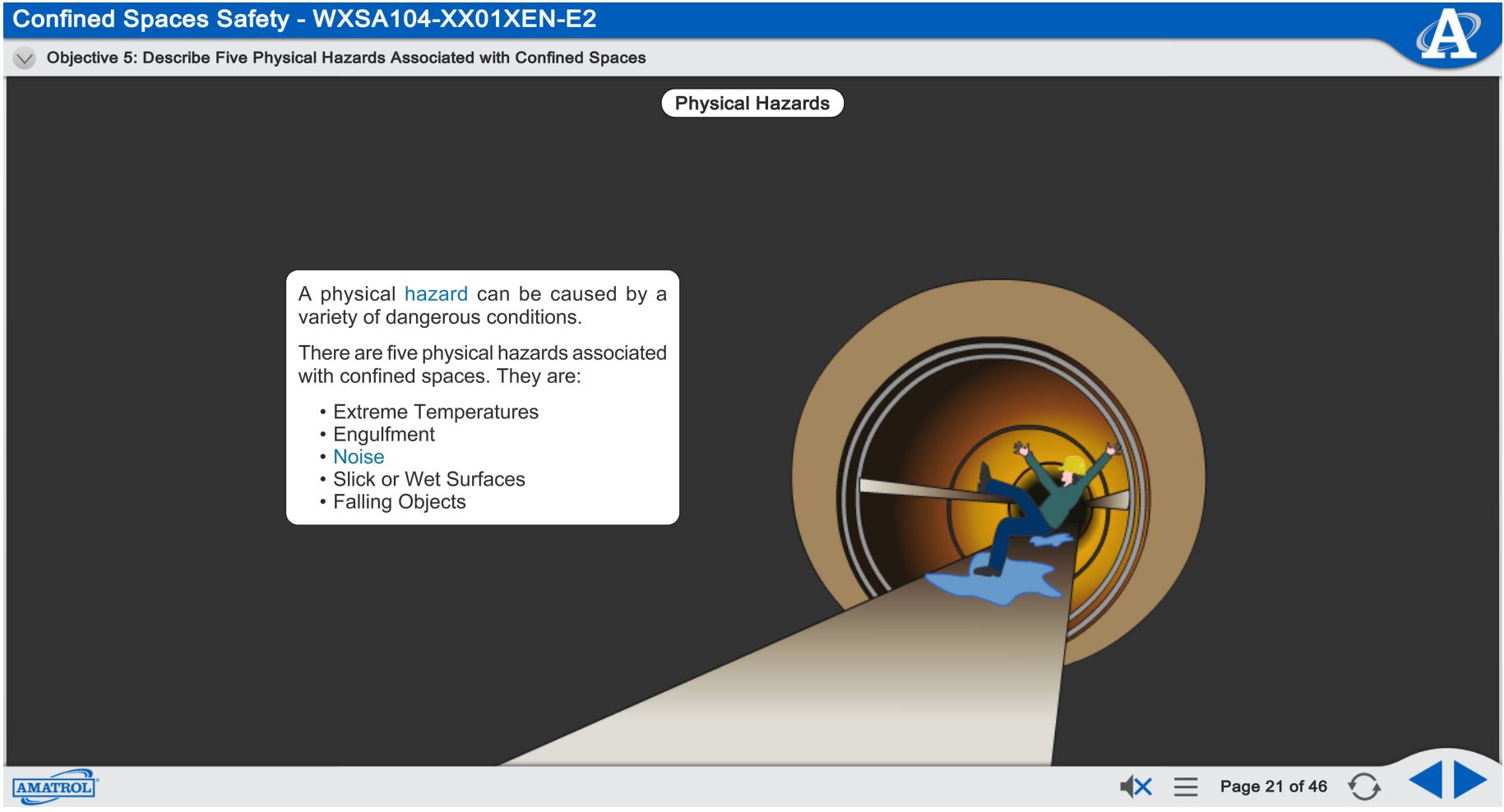Click the Amatrol logo in the bottom-left corner
This screenshot has width=1504, height=812.
click(x=54, y=787)
